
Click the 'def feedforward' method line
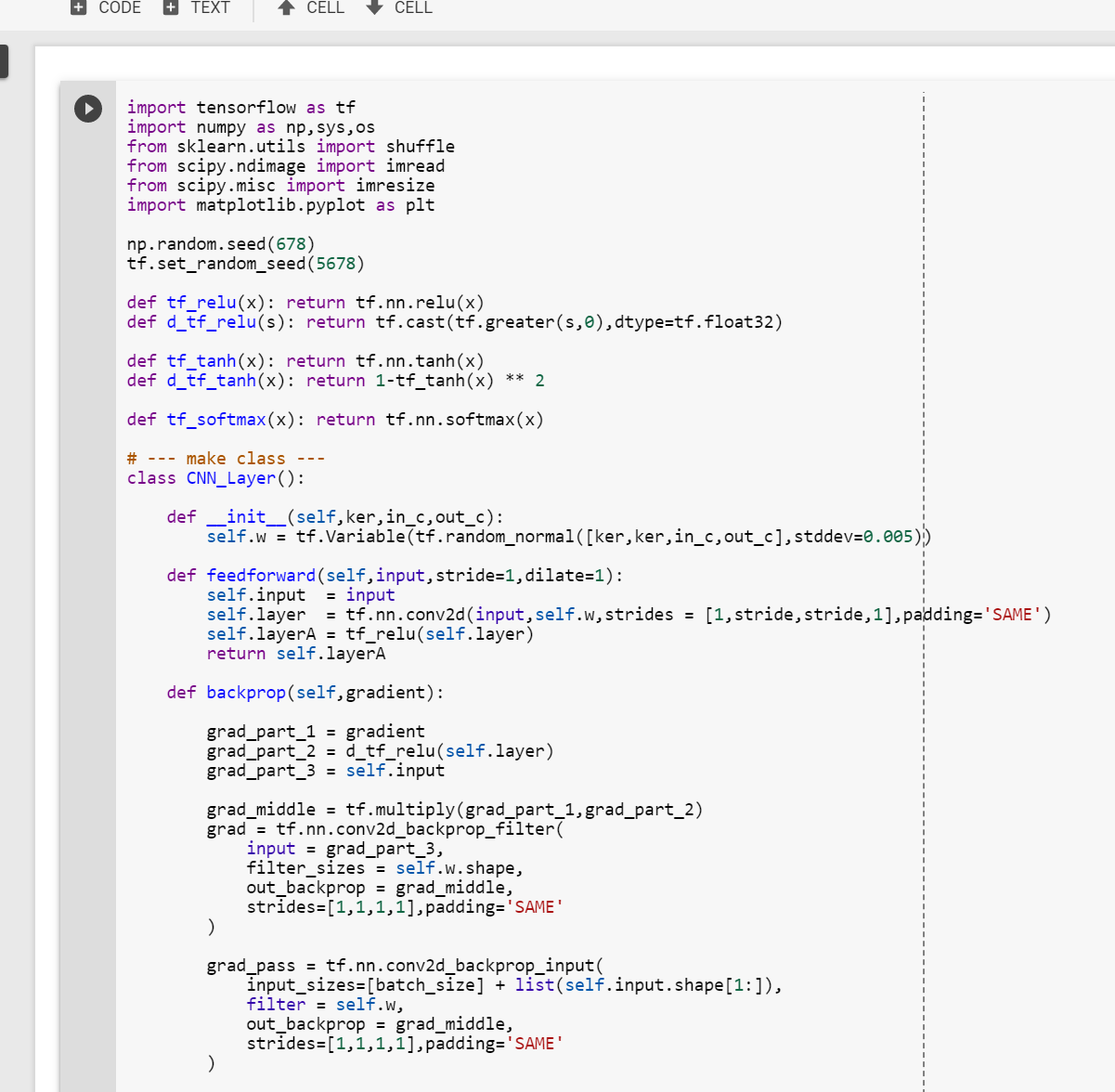tap(395, 576)
